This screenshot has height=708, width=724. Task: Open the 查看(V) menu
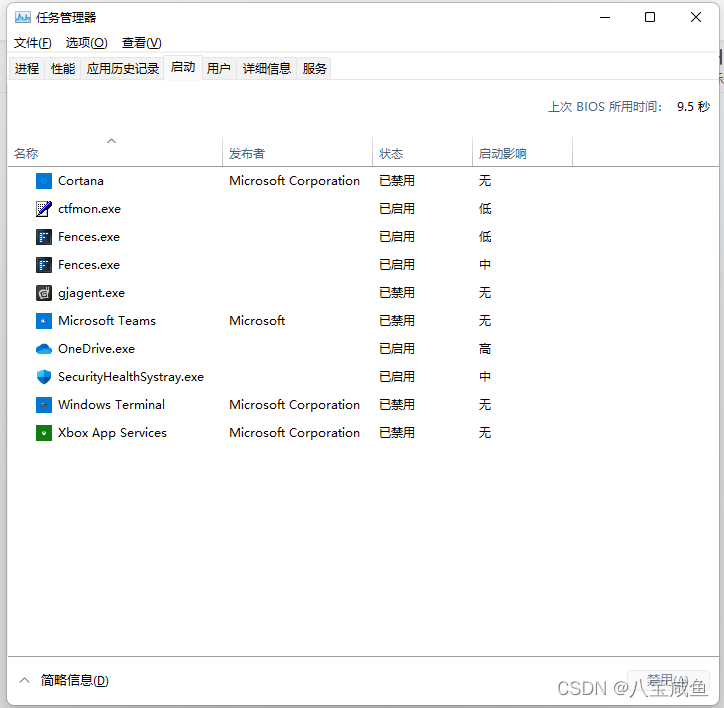(x=141, y=43)
